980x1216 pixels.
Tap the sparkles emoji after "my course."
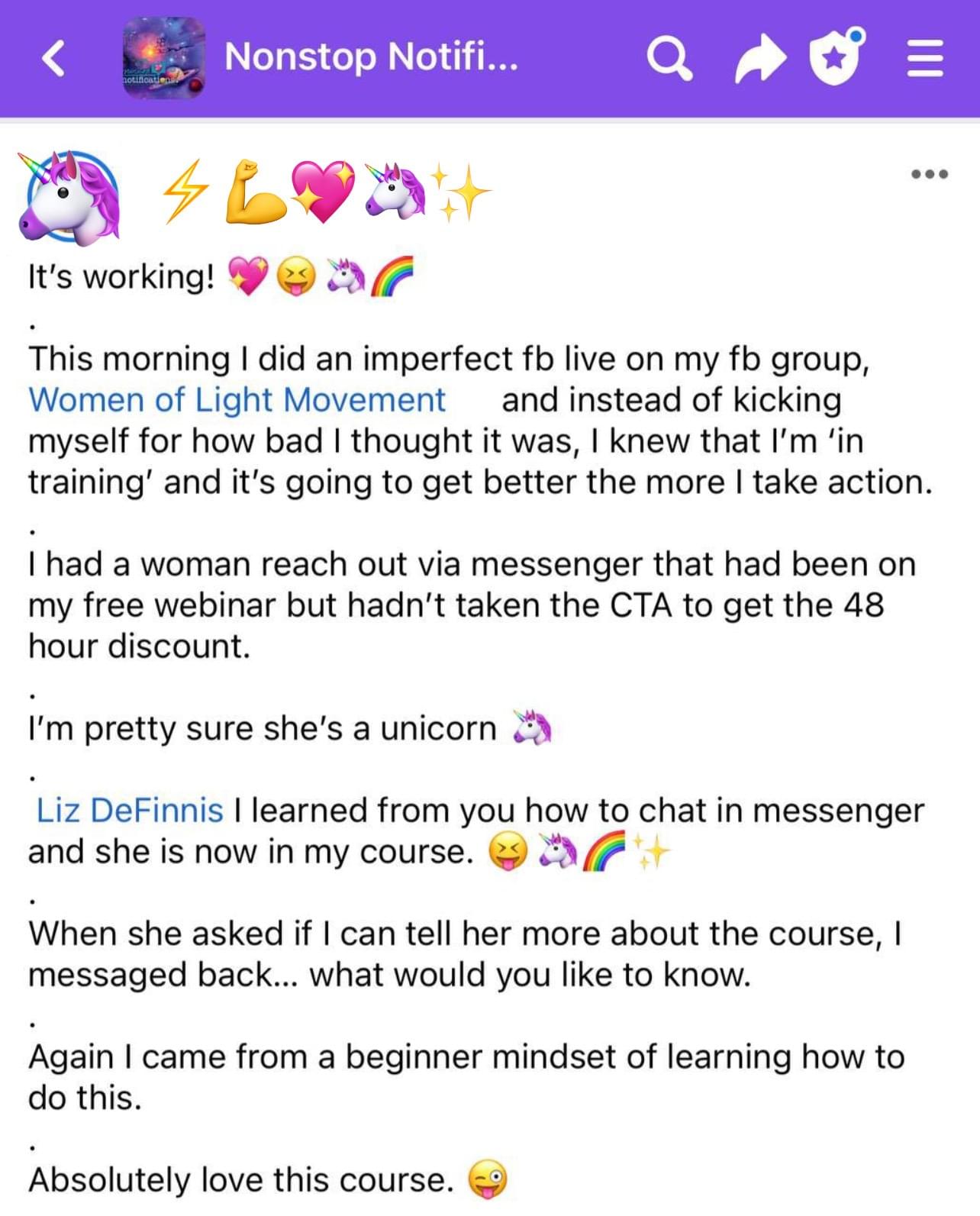(650, 851)
